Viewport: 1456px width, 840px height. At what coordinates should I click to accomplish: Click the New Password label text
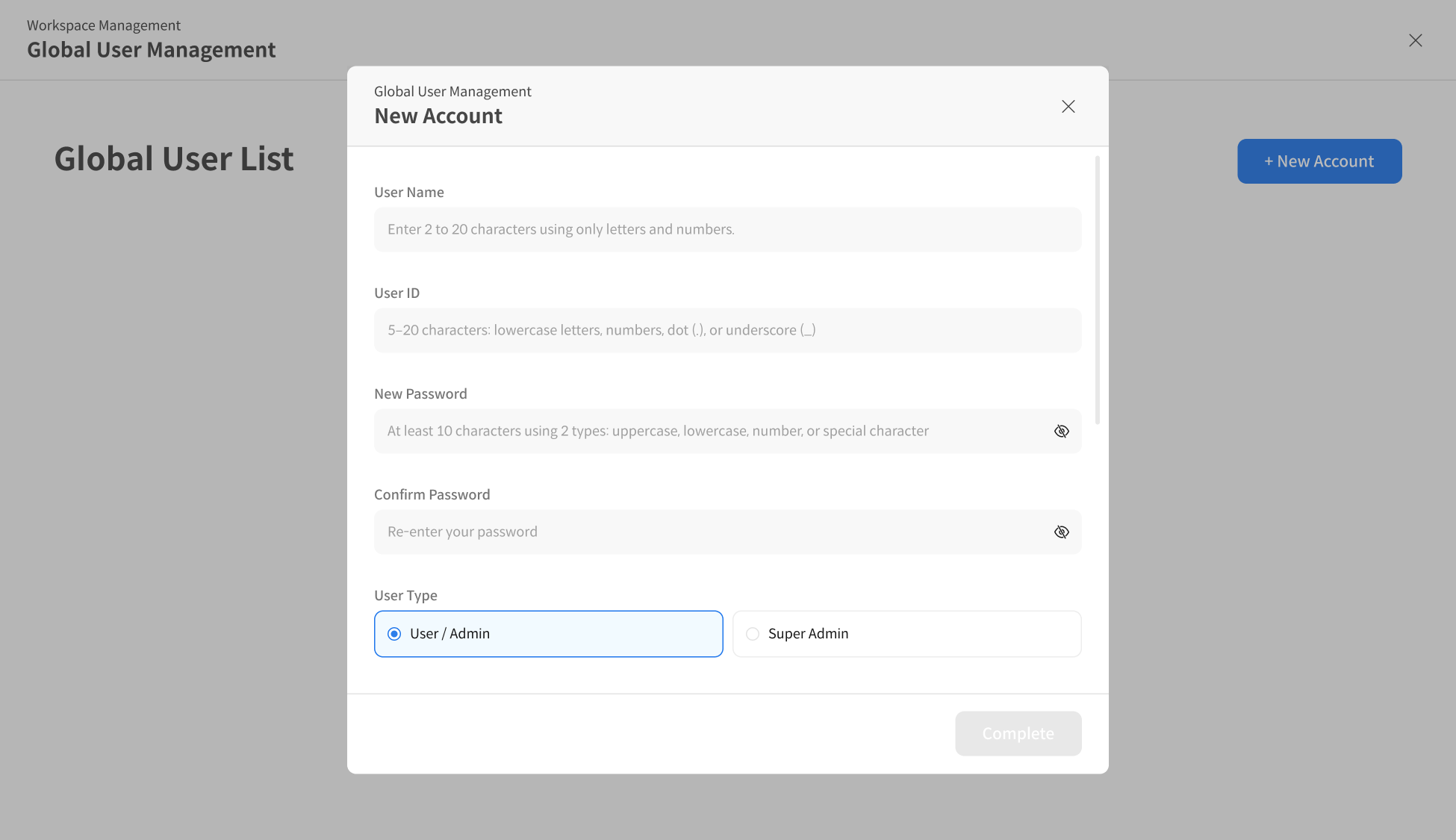pos(420,394)
